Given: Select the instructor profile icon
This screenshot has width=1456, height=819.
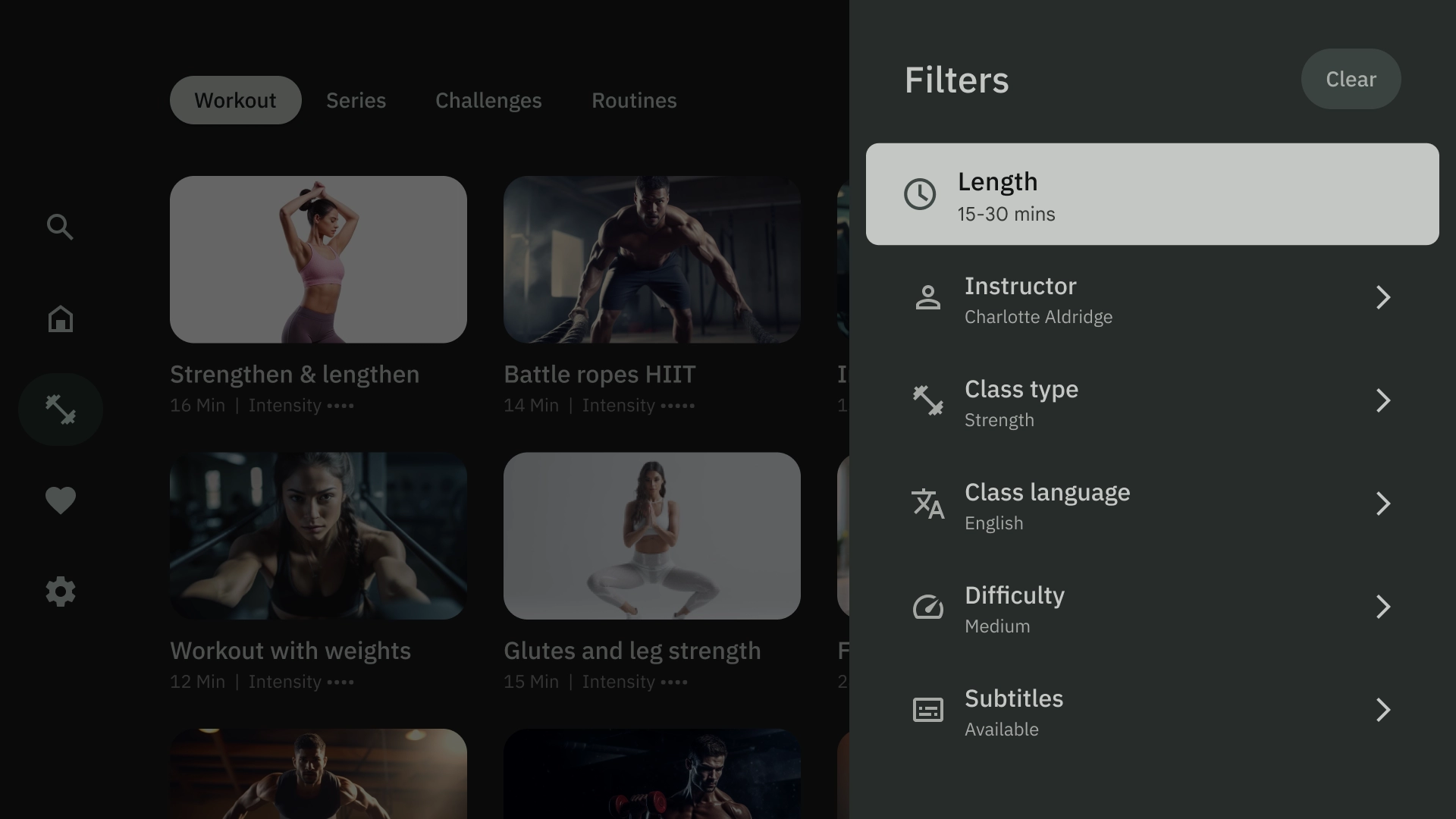Looking at the screenshot, I should [x=927, y=297].
